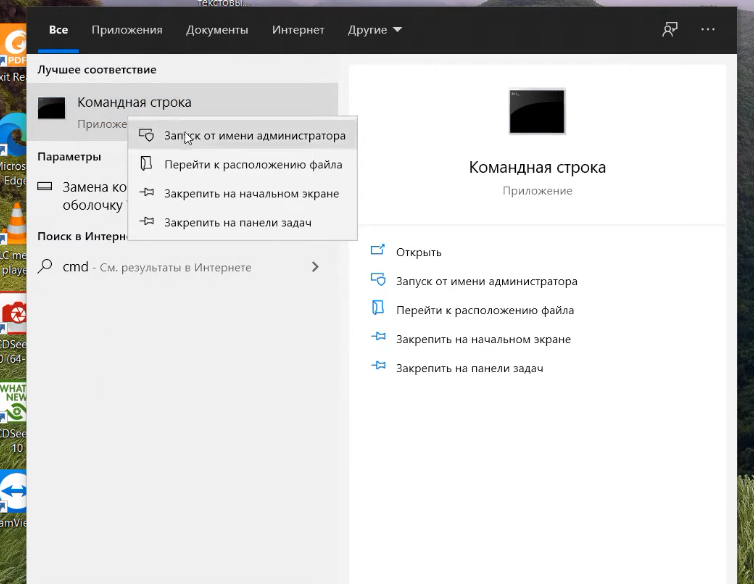Choose Запуск от имени администратора in context menu
Screen dimensions: 754x584
(254, 135)
